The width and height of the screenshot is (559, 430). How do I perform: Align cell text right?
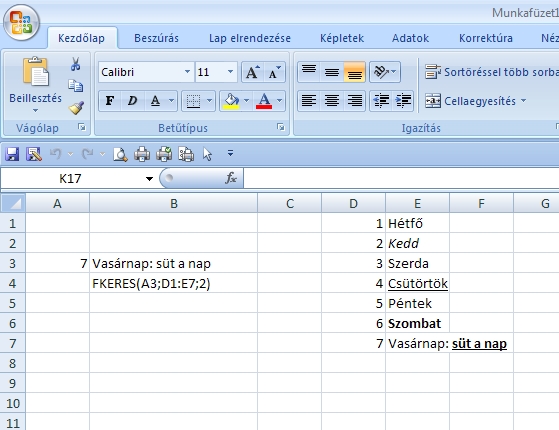[354, 101]
